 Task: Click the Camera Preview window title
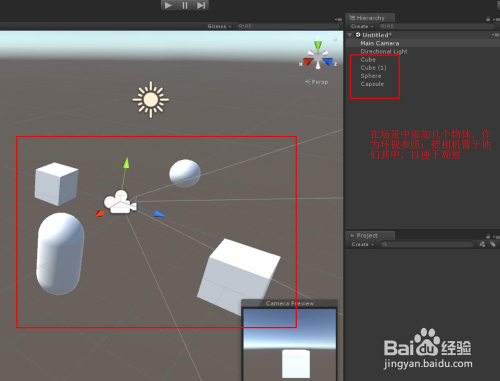[289, 303]
